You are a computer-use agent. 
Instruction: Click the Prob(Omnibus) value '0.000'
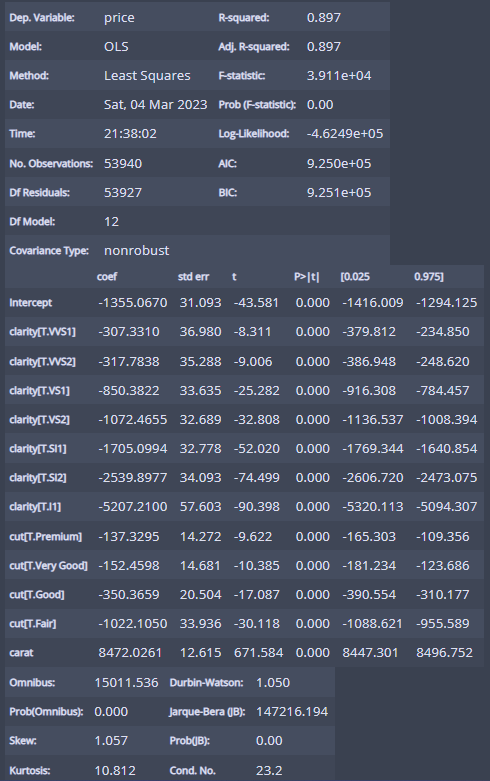click(111, 712)
